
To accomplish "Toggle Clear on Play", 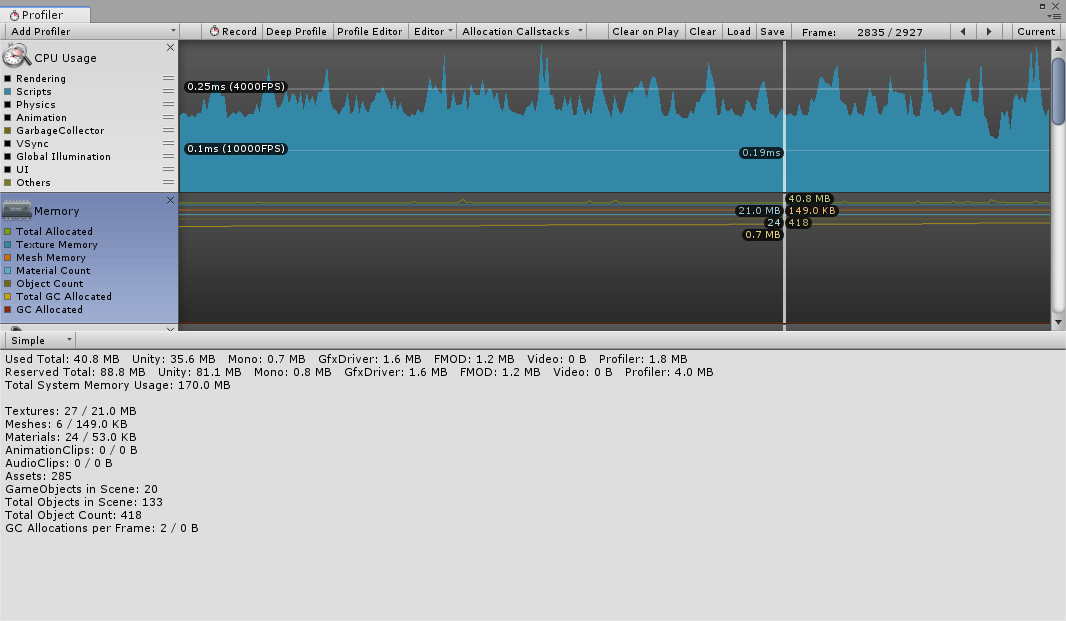I will (x=645, y=31).
